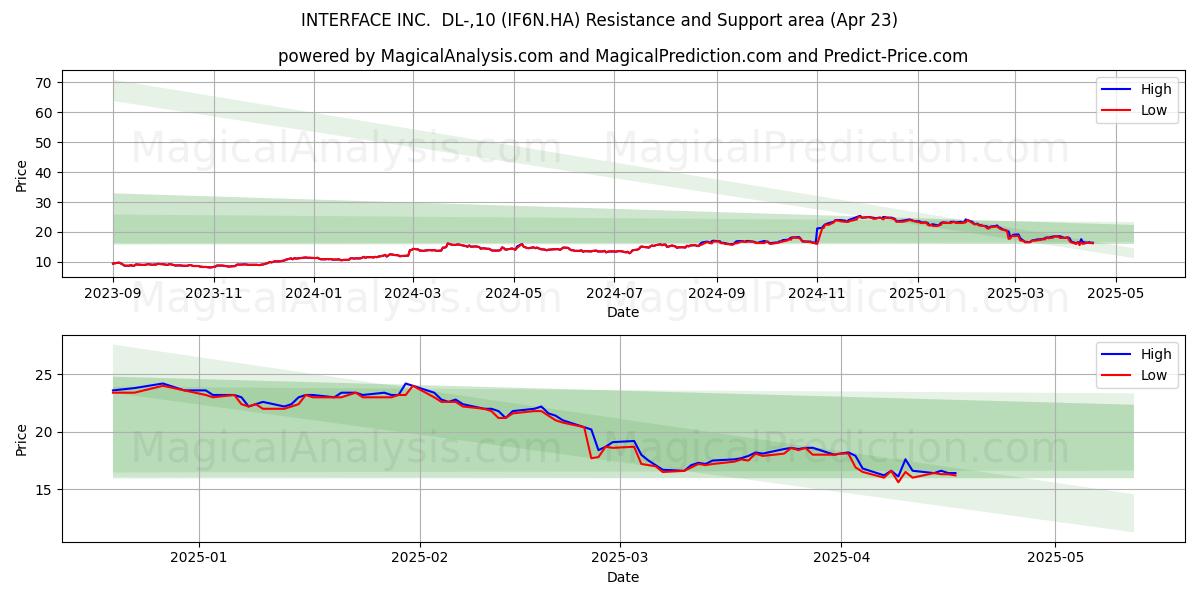This screenshot has width=1200, height=600.
Task: Click the chart title INTERFACE INC. Resistance and Support
Action: coord(599,20)
